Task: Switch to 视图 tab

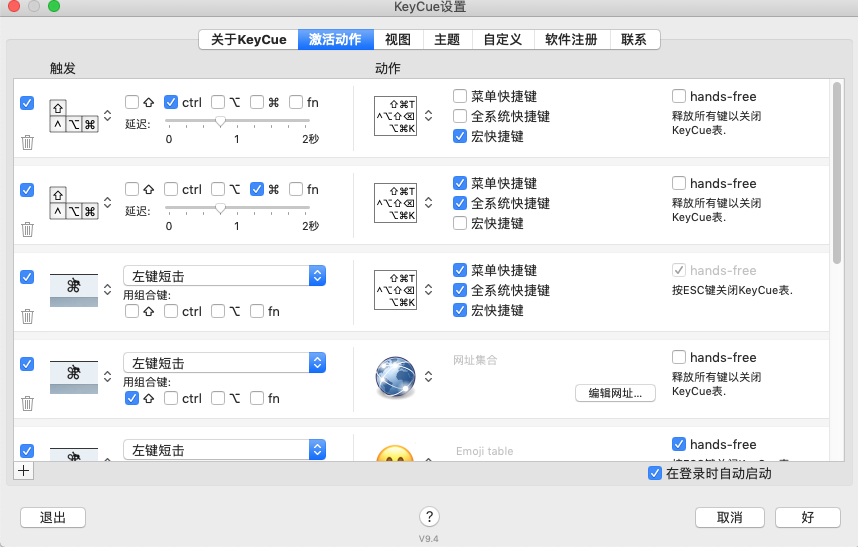Action: [x=398, y=40]
